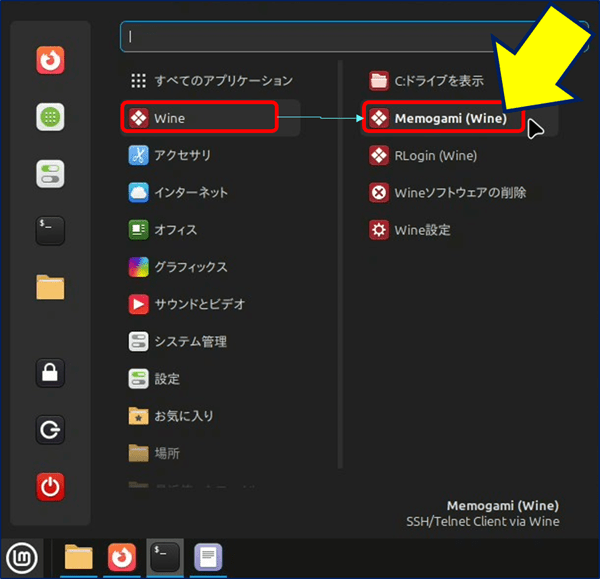The image size is (600, 579).
Task: Open System Settings toggle icon in sidebar
Action: pyautogui.click(x=50, y=174)
